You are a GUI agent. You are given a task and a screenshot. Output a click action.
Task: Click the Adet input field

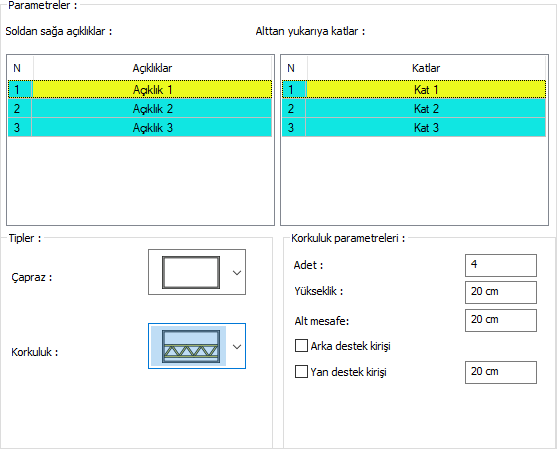(x=501, y=265)
